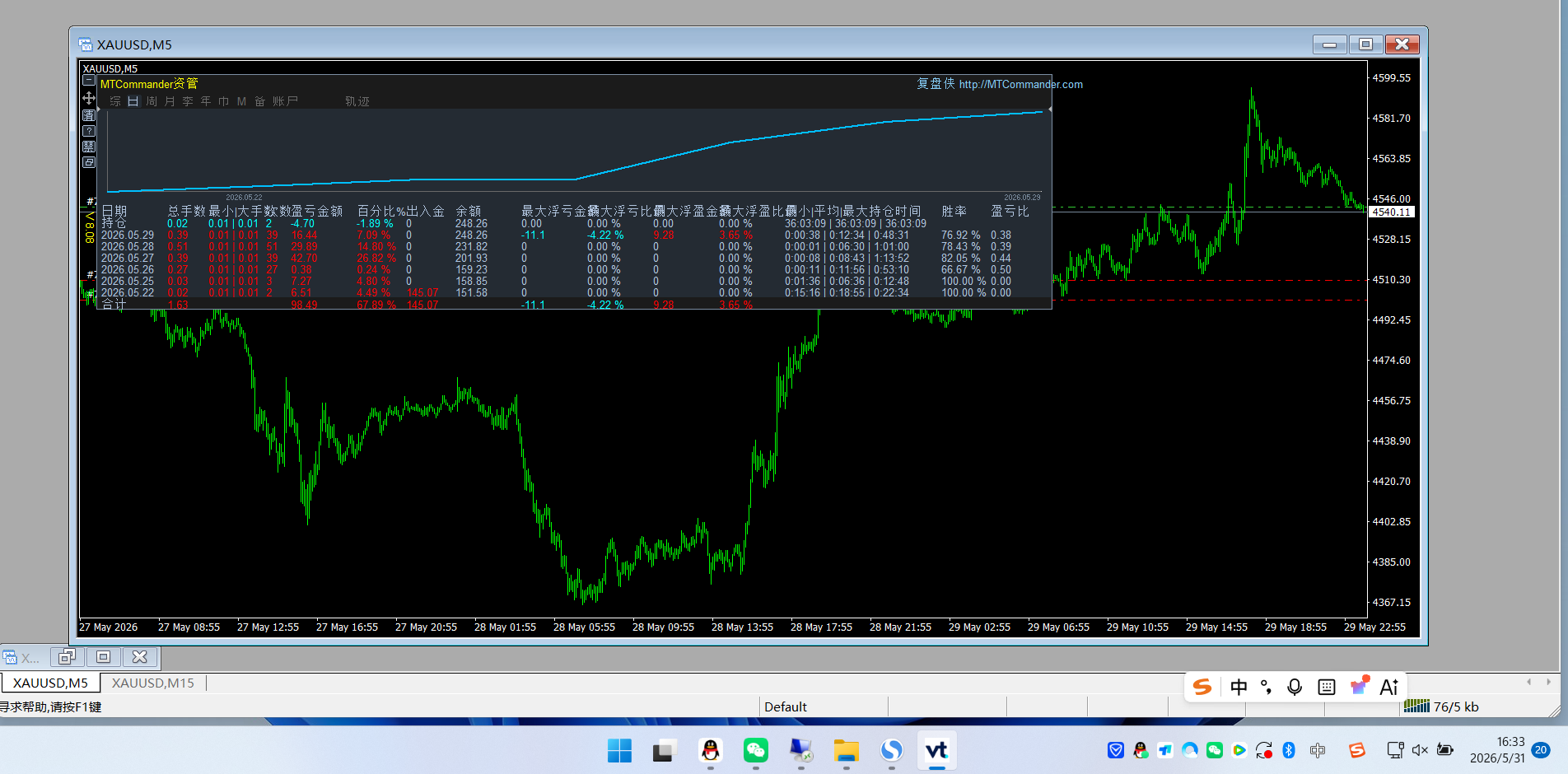Switch to the 年 yearly tab
The width and height of the screenshot is (1568, 774).
click(206, 101)
